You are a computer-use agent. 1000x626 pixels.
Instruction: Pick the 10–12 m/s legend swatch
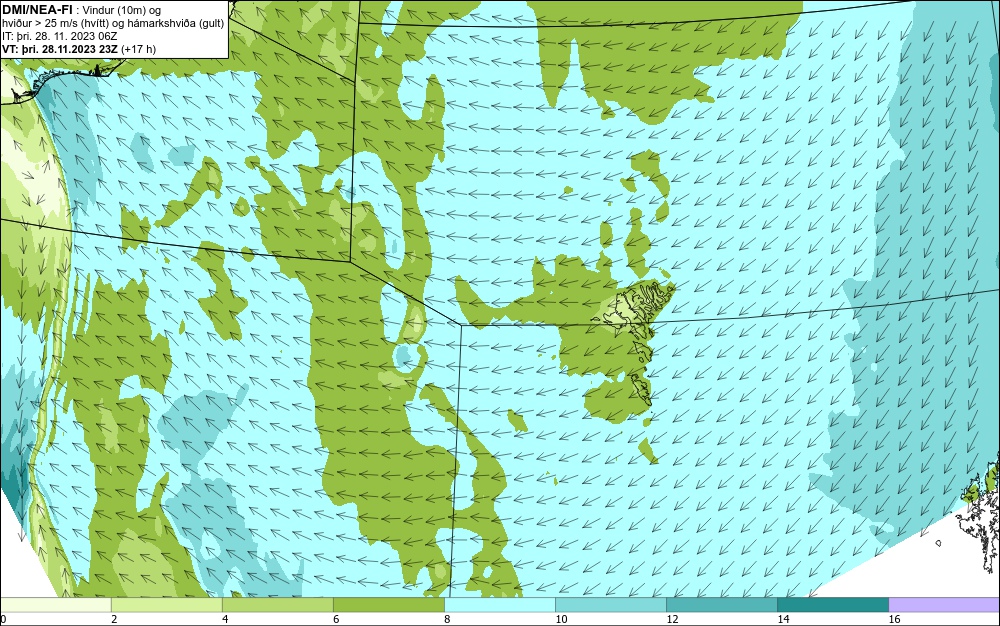coord(611,604)
